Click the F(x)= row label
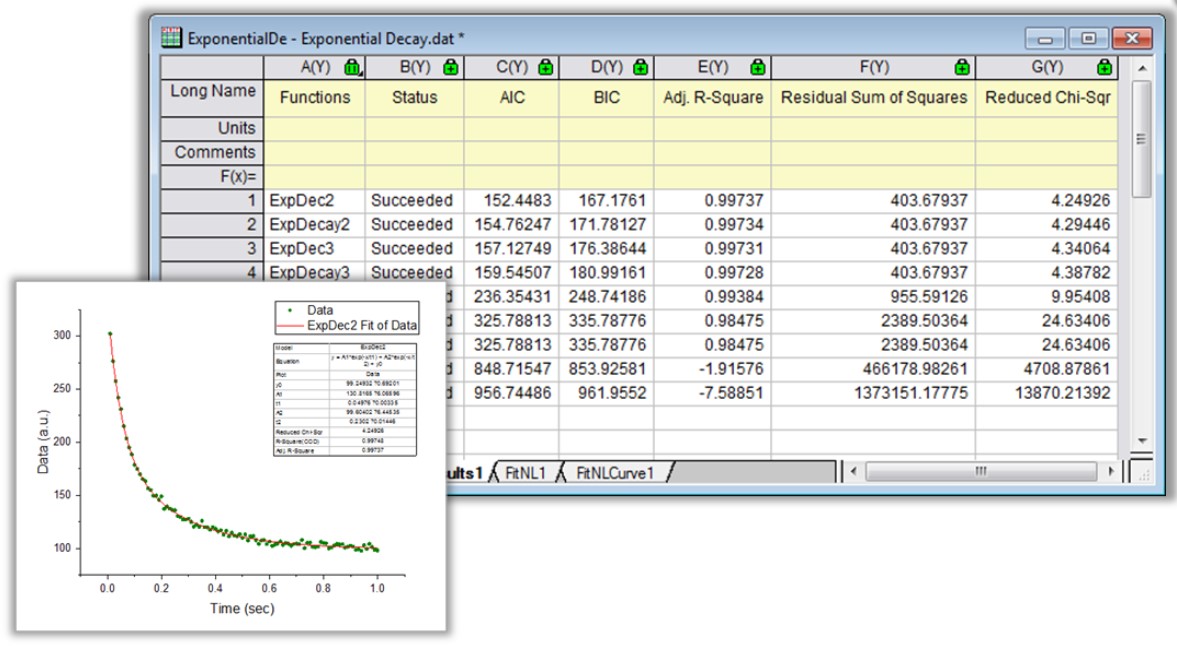The height and width of the screenshot is (647, 1177). 212,176
